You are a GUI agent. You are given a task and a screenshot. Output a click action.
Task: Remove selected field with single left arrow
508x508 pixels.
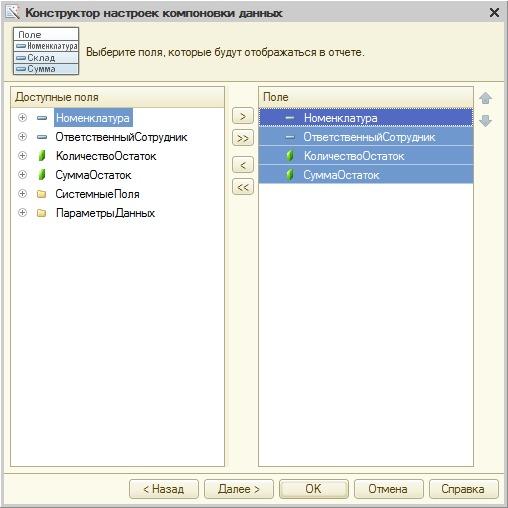pyautogui.click(x=243, y=165)
